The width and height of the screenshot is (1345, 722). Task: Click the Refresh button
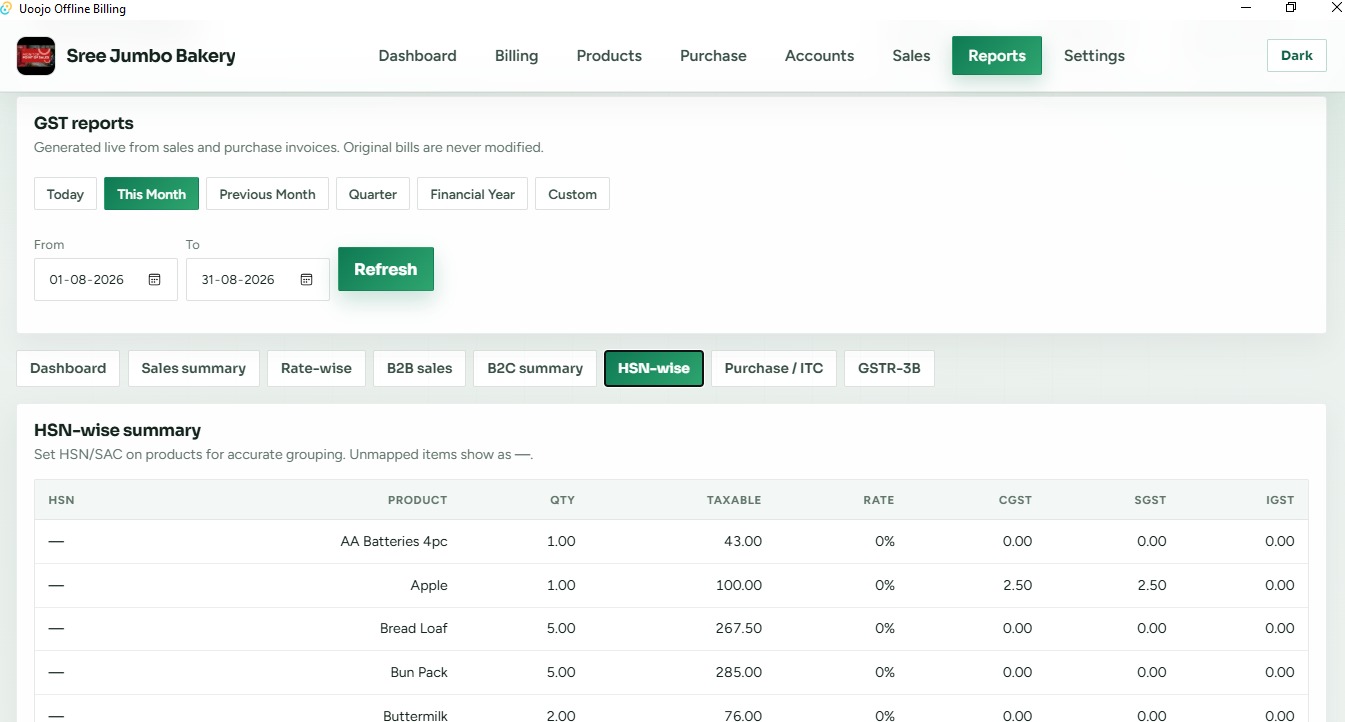(x=386, y=269)
